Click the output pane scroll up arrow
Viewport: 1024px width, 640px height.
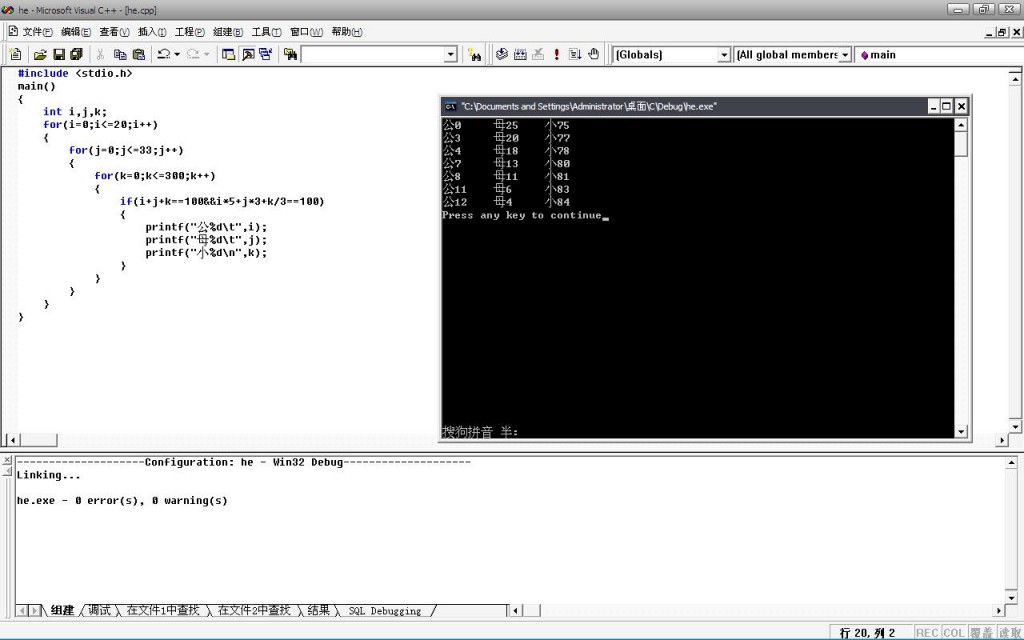pos(1012,463)
